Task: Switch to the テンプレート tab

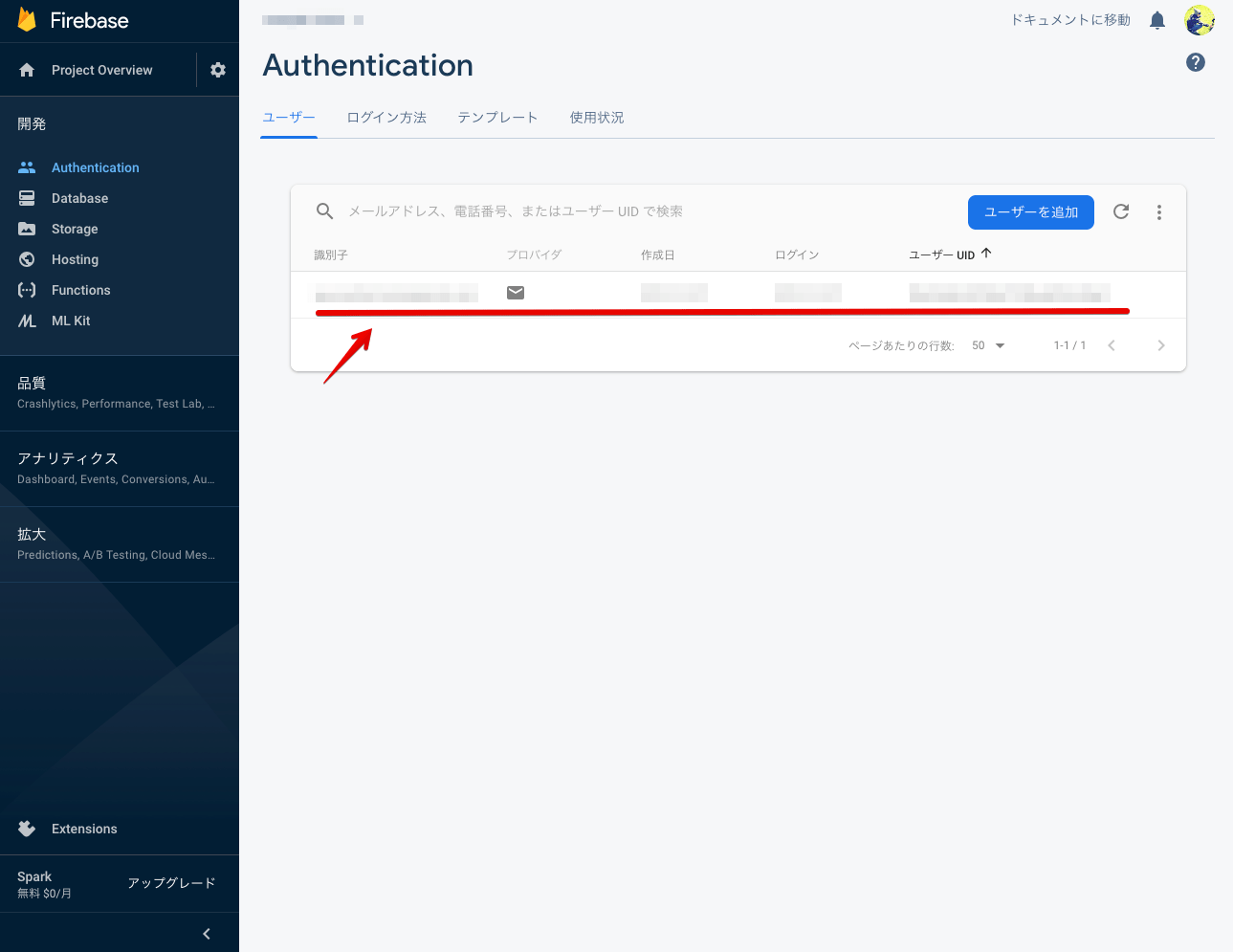Action: point(497,117)
